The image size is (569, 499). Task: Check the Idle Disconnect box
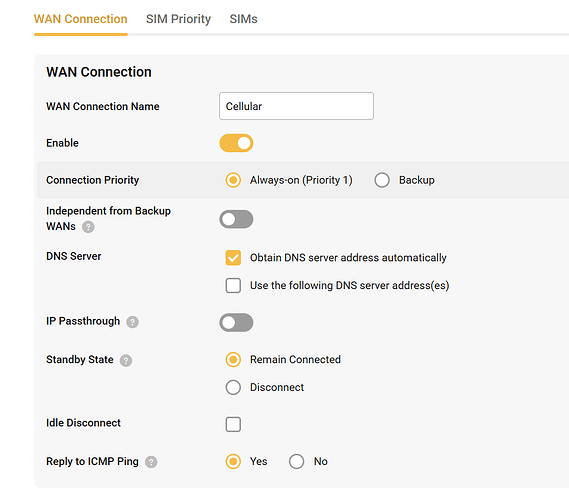(x=233, y=424)
